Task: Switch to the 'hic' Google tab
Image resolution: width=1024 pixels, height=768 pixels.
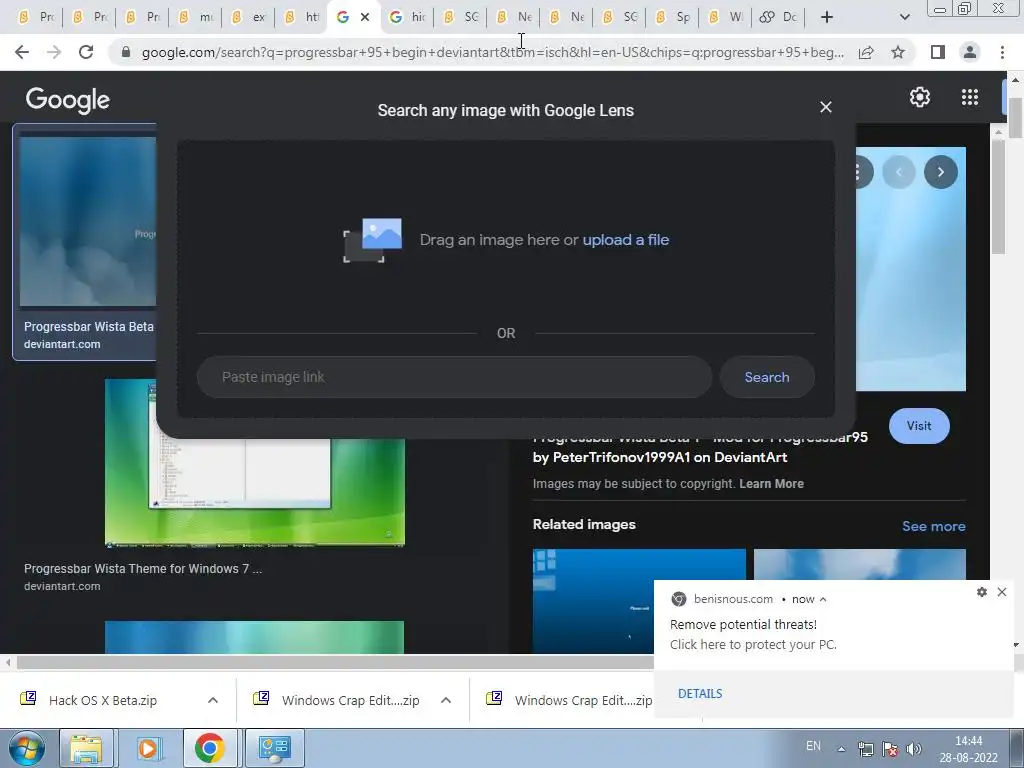Action: click(x=408, y=17)
